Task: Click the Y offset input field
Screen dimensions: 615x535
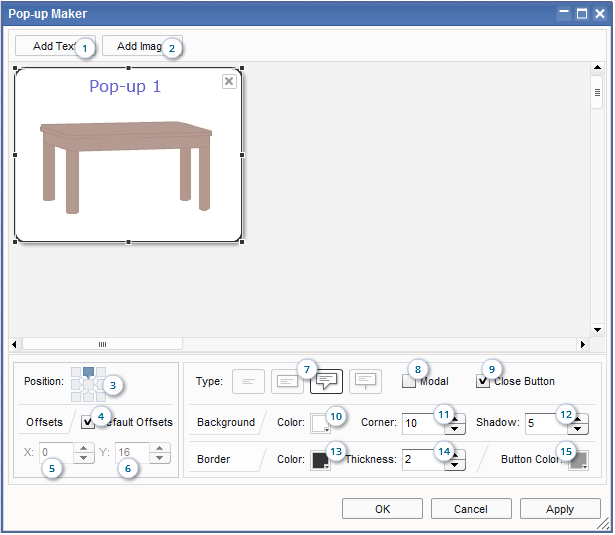Action: pyautogui.click(x=132, y=453)
